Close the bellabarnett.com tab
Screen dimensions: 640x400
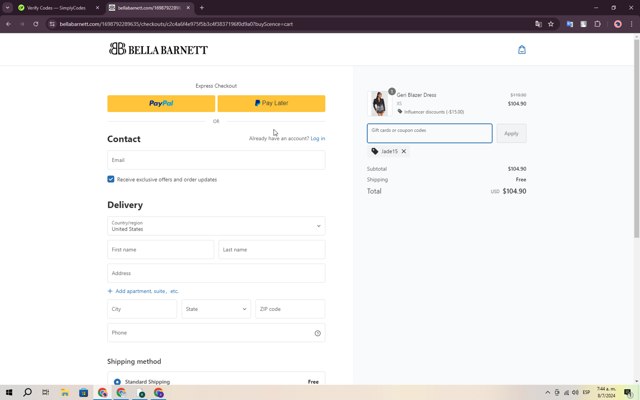pyautogui.click(x=188, y=8)
